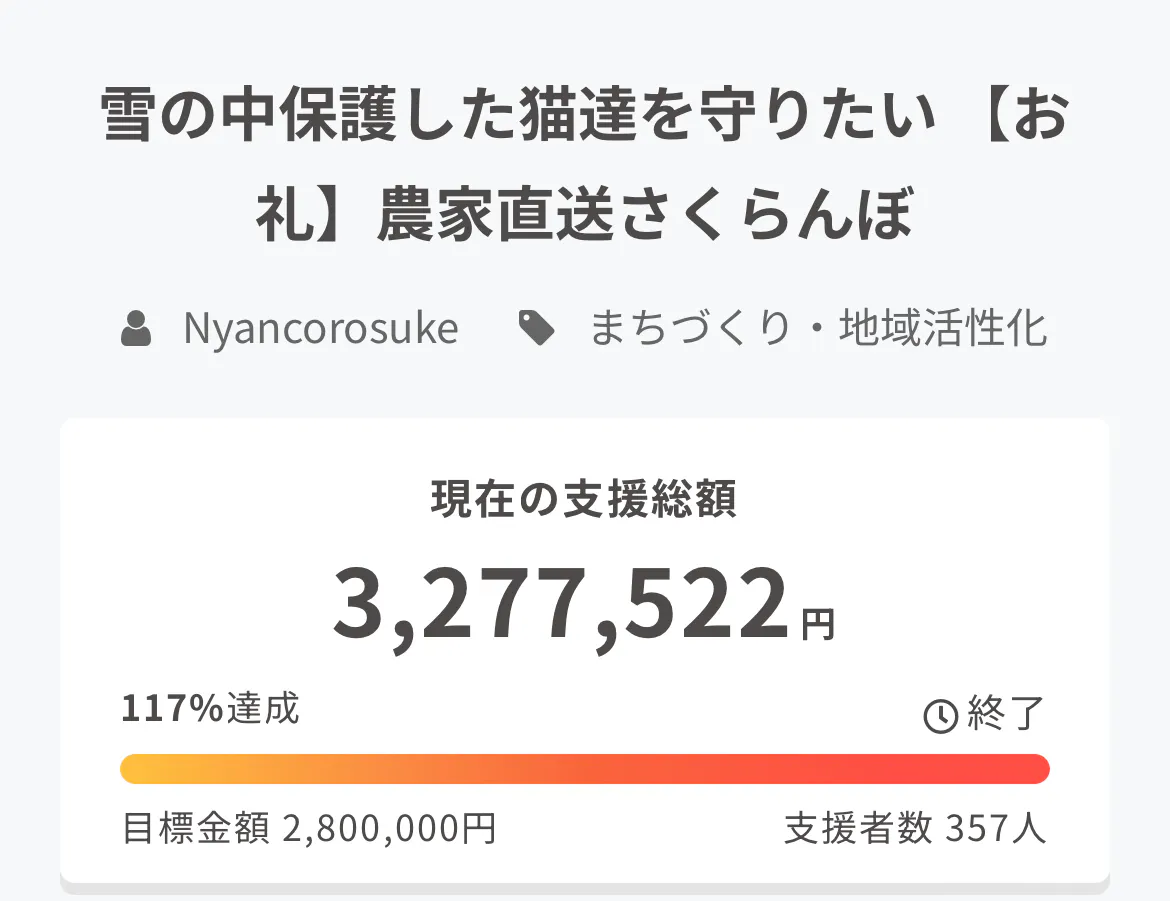Open the Nyancorosuke owner profile
The image size is (1170, 901).
pos(320,329)
